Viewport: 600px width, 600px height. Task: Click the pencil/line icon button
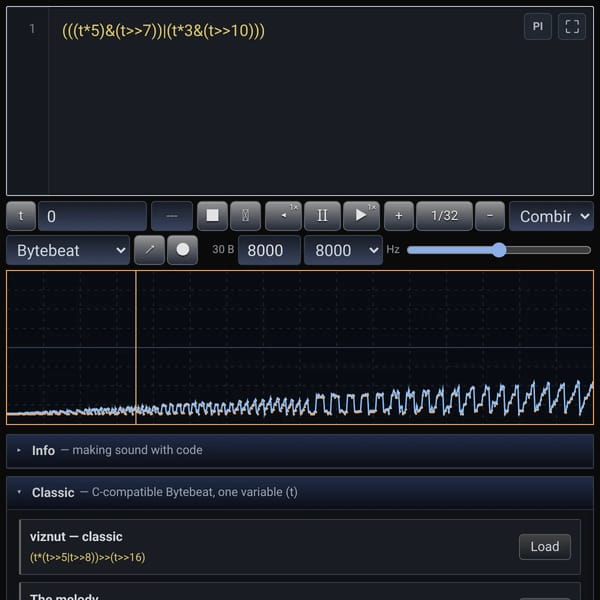tap(150, 250)
